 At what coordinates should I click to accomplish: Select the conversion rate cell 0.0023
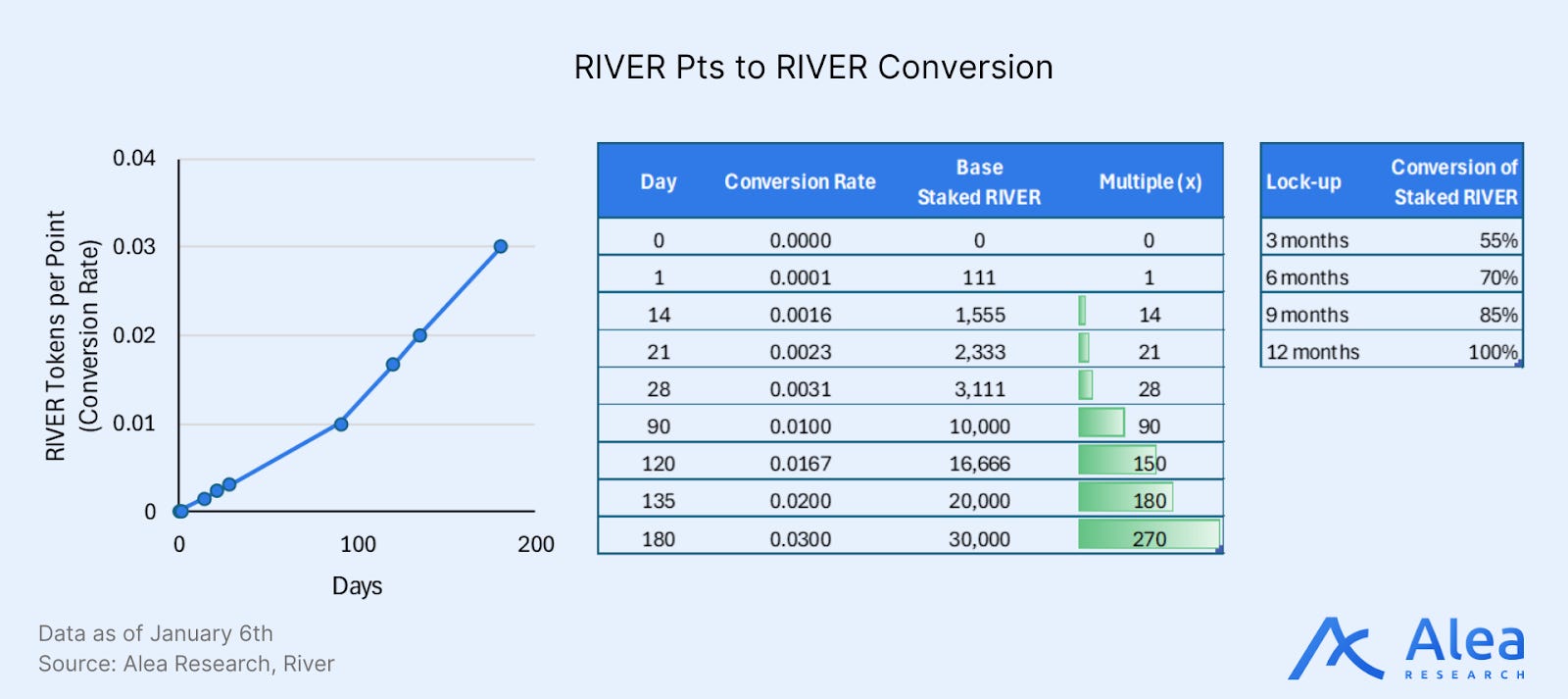[800, 352]
